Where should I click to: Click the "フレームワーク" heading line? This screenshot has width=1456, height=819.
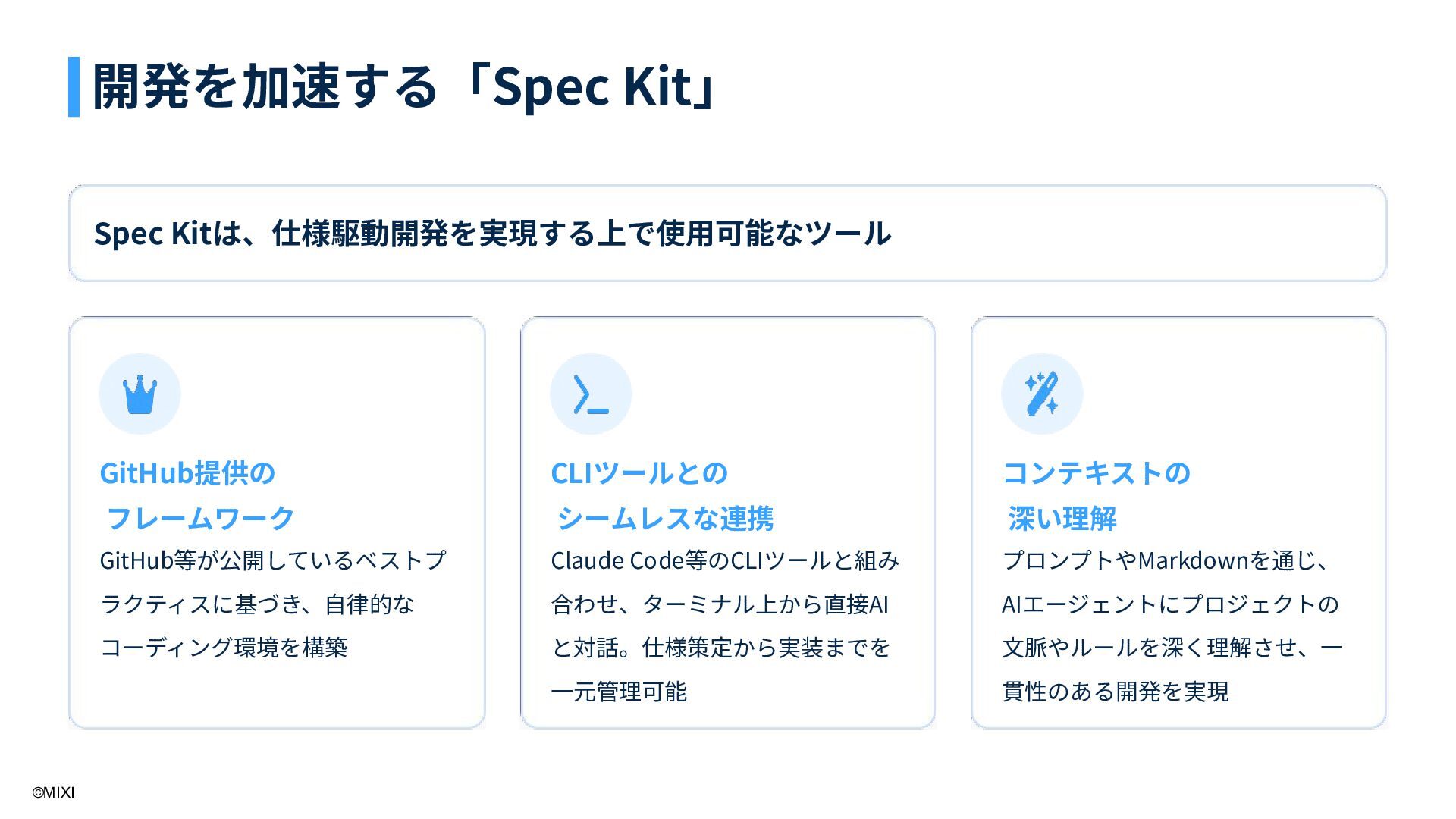[200, 519]
